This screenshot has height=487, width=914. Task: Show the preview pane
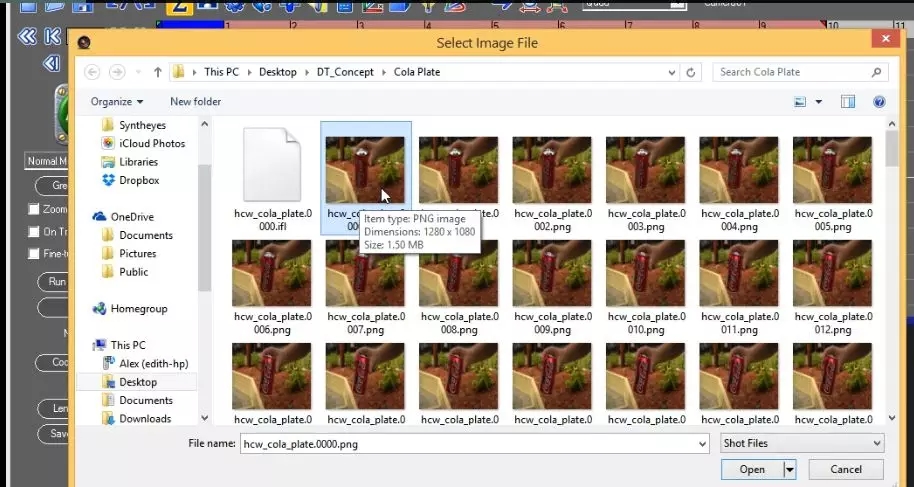[x=848, y=102]
